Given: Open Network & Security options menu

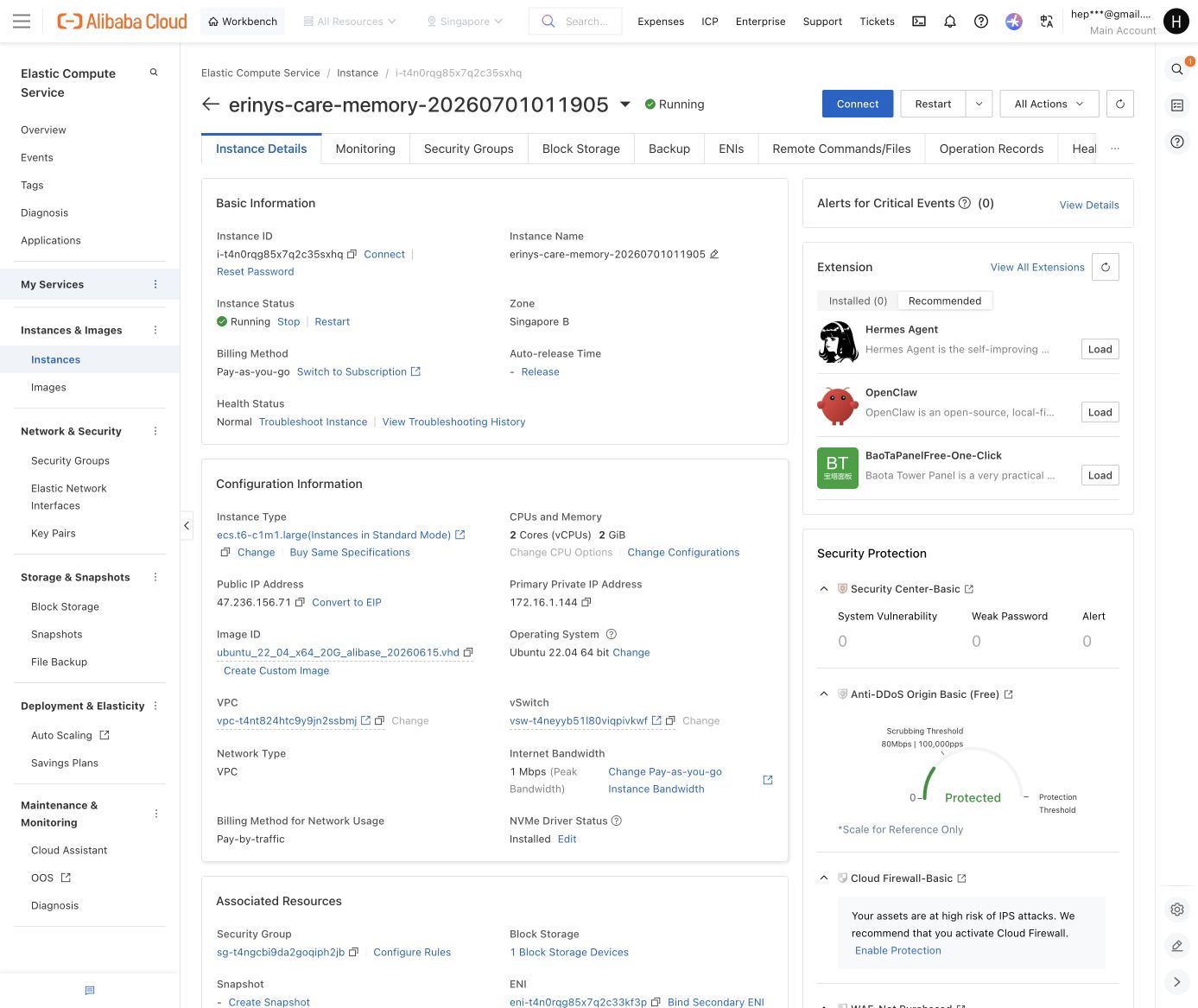Looking at the screenshot, I should click(x=155, y=431).
